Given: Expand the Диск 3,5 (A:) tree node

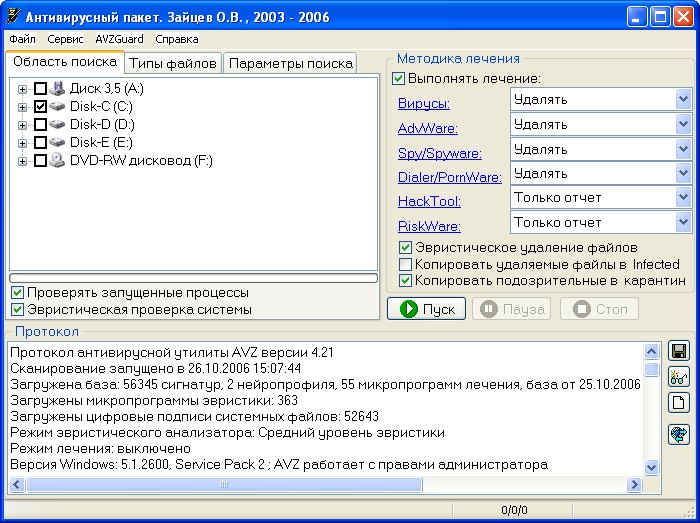Looking at the screenshot, I should click(x=22, y=89).
